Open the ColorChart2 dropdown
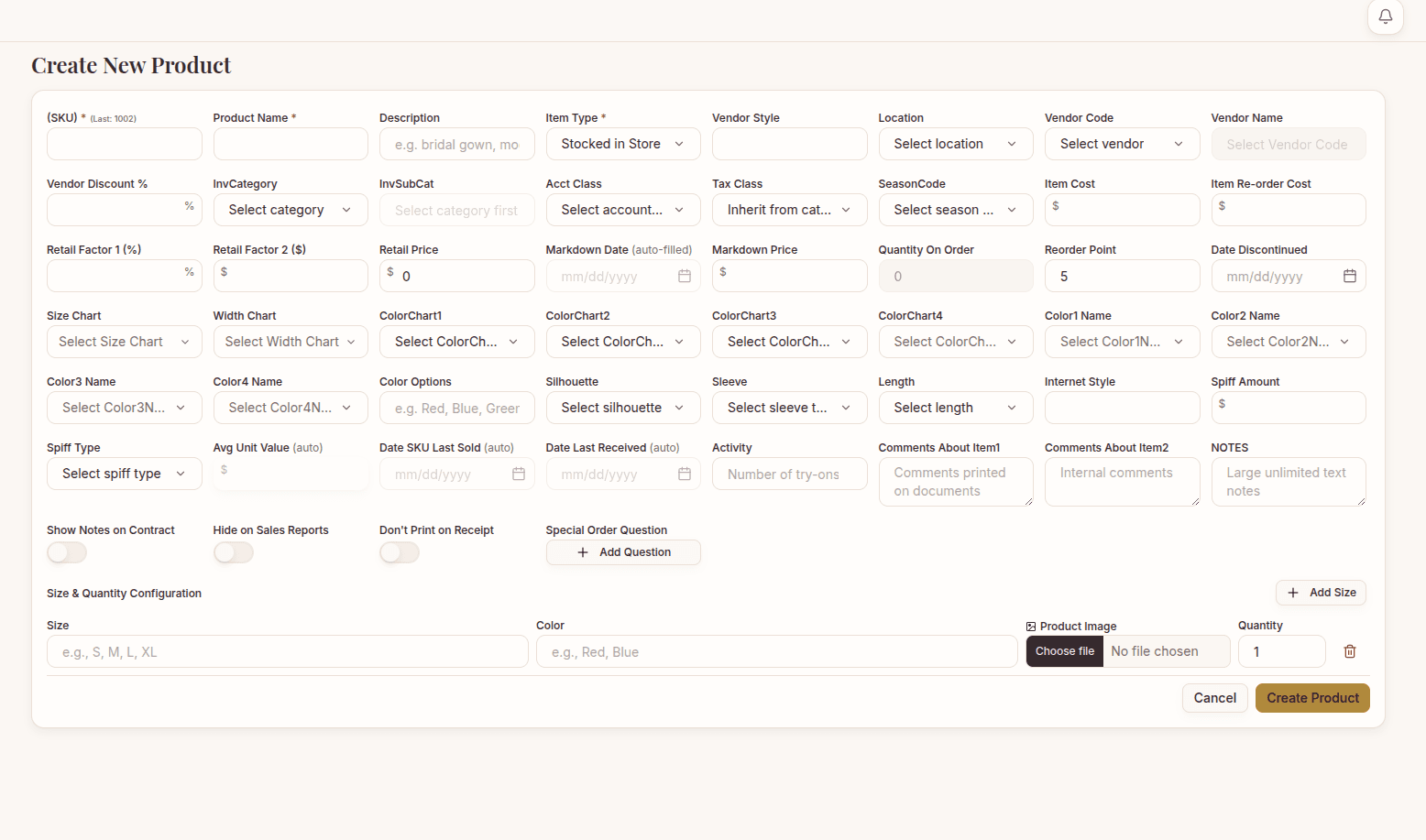The height and width of the screenshot is (840, 1426). pyautogui.click(x=623, y=342)
